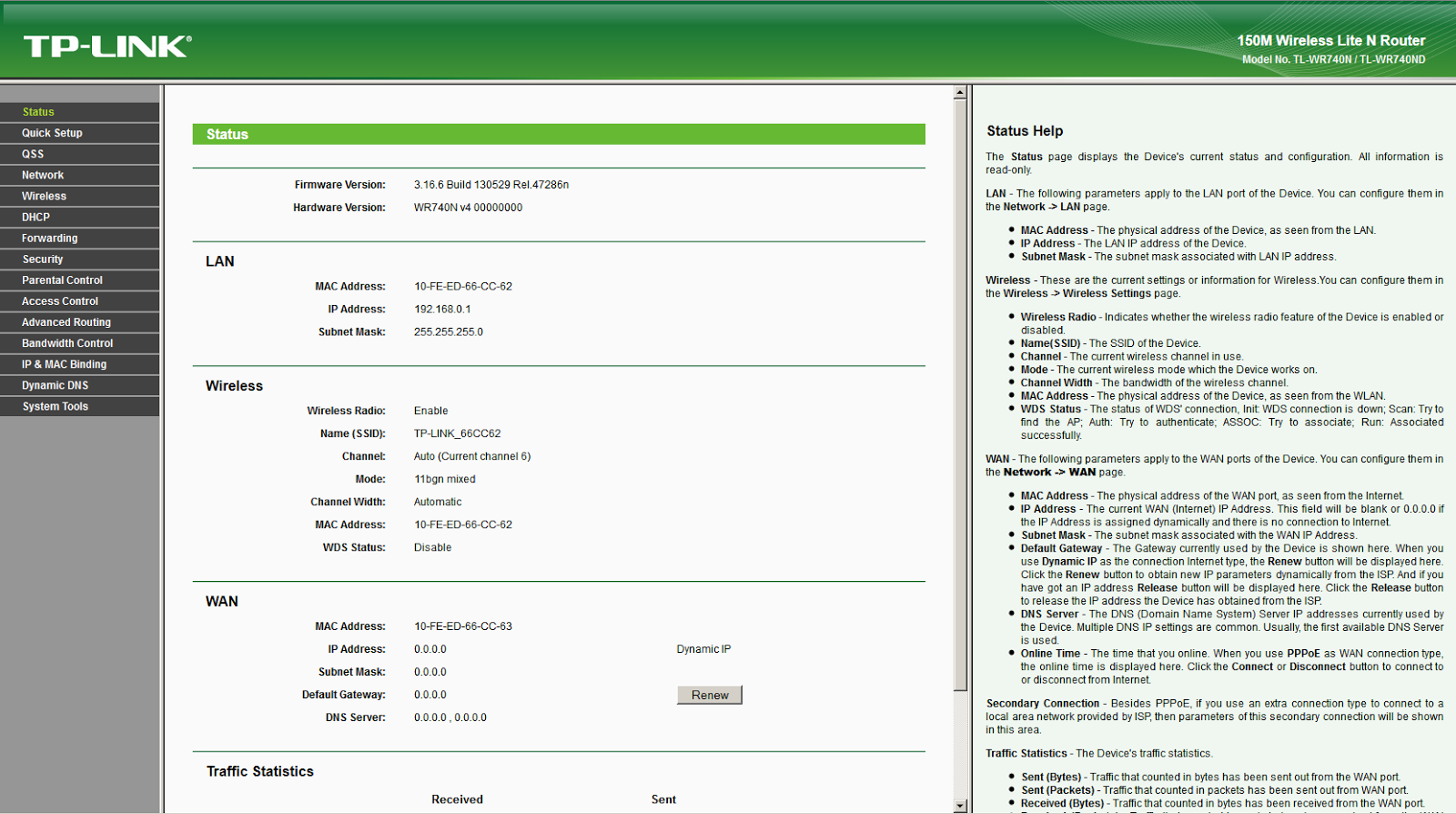The width and height of the screenshot is (1456, 814).
Task: Click the Name (SSID) label
Action: (353, 433)
